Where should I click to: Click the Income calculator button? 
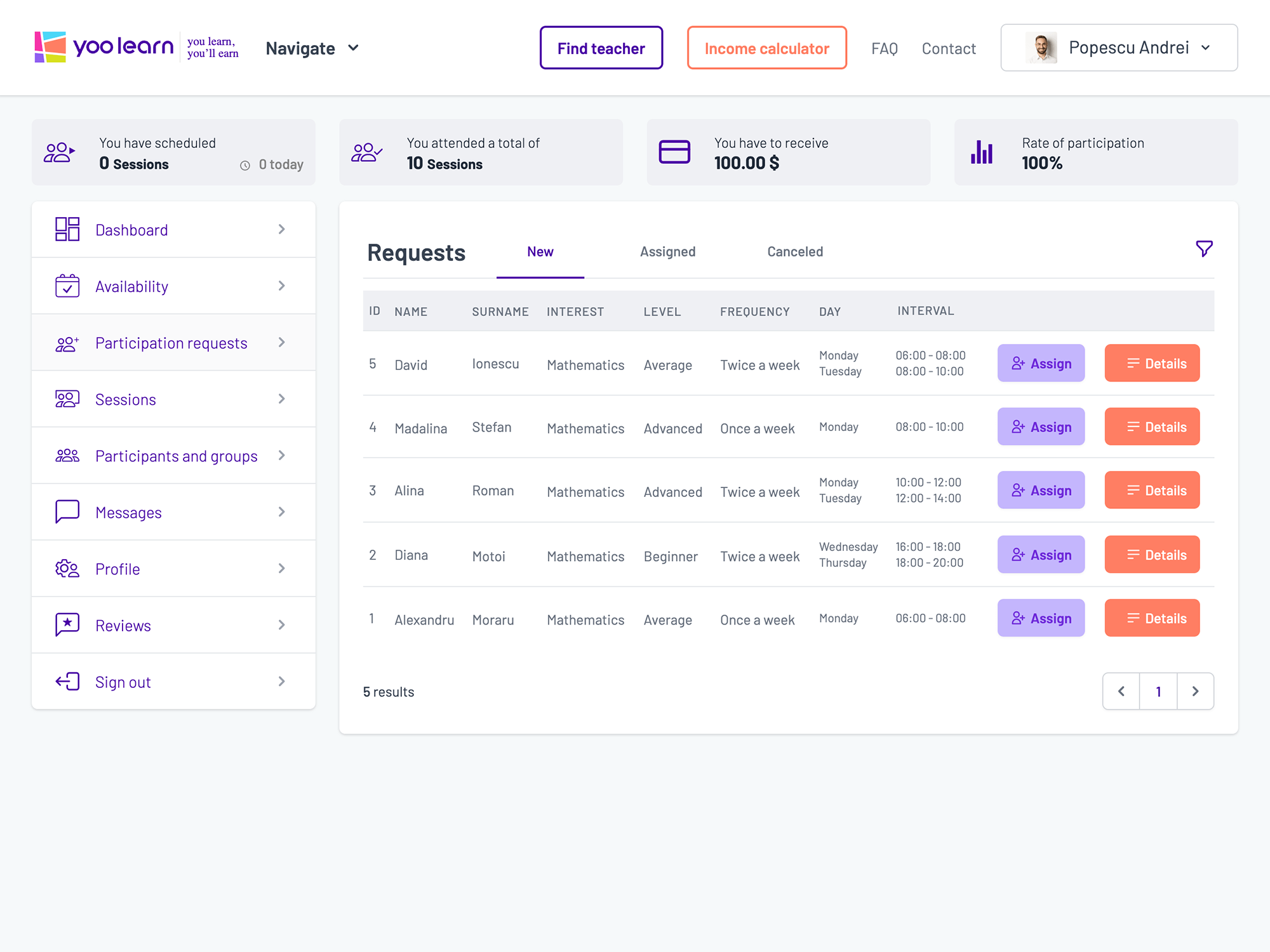tap(766, 48)
